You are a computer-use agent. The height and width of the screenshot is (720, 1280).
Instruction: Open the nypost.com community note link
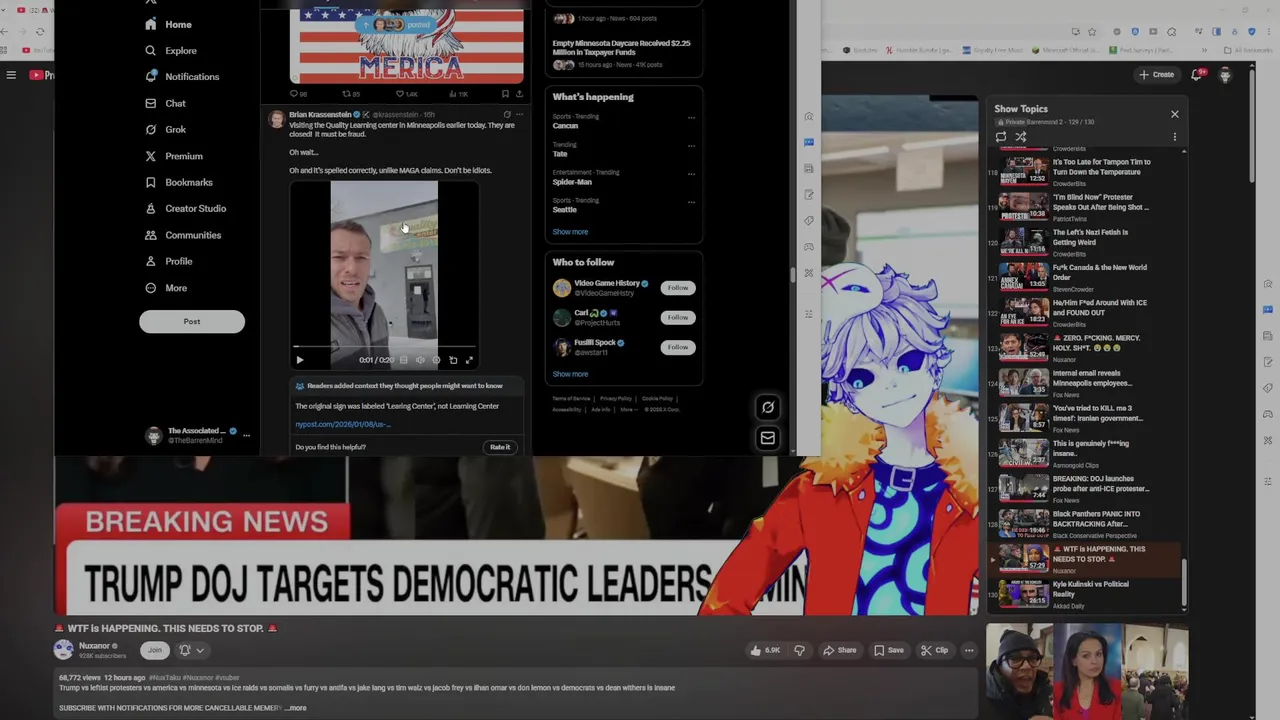(x=342, y=424)
